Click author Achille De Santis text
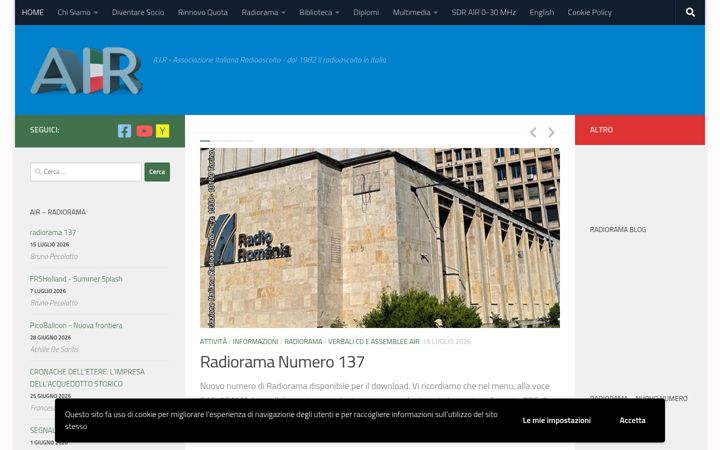Screen dimensions: 720x450 click(54, 349)
